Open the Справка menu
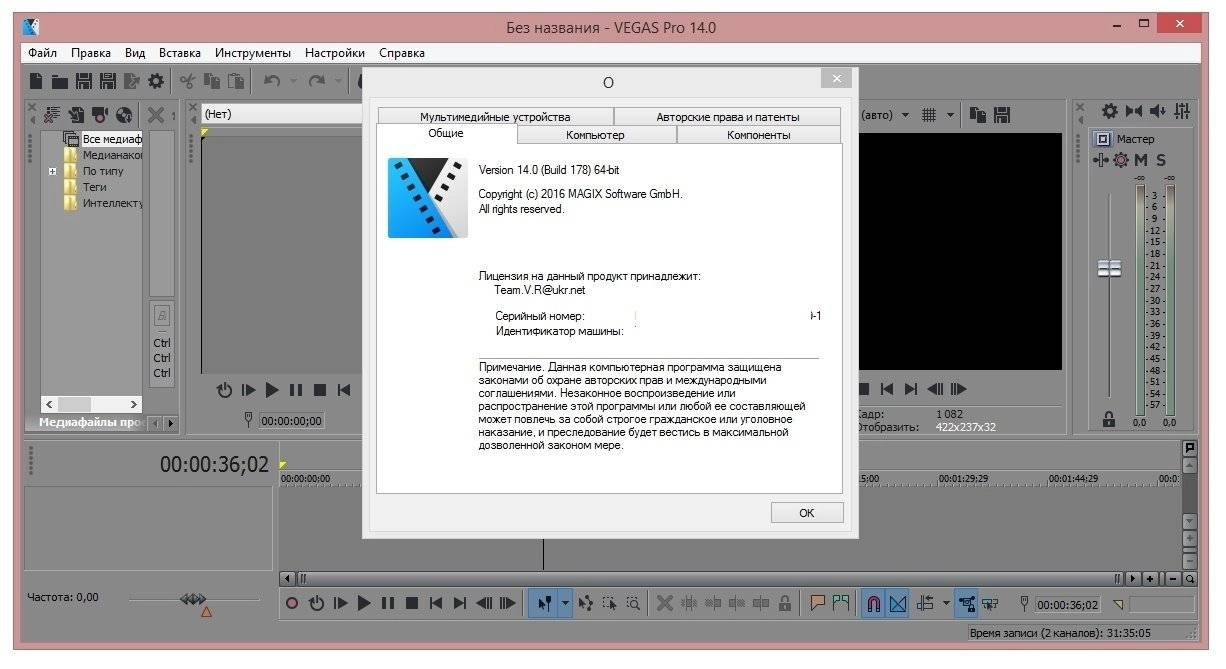Image resolution: width=1226 pixels, height=669 pixels. coord(402,52)
